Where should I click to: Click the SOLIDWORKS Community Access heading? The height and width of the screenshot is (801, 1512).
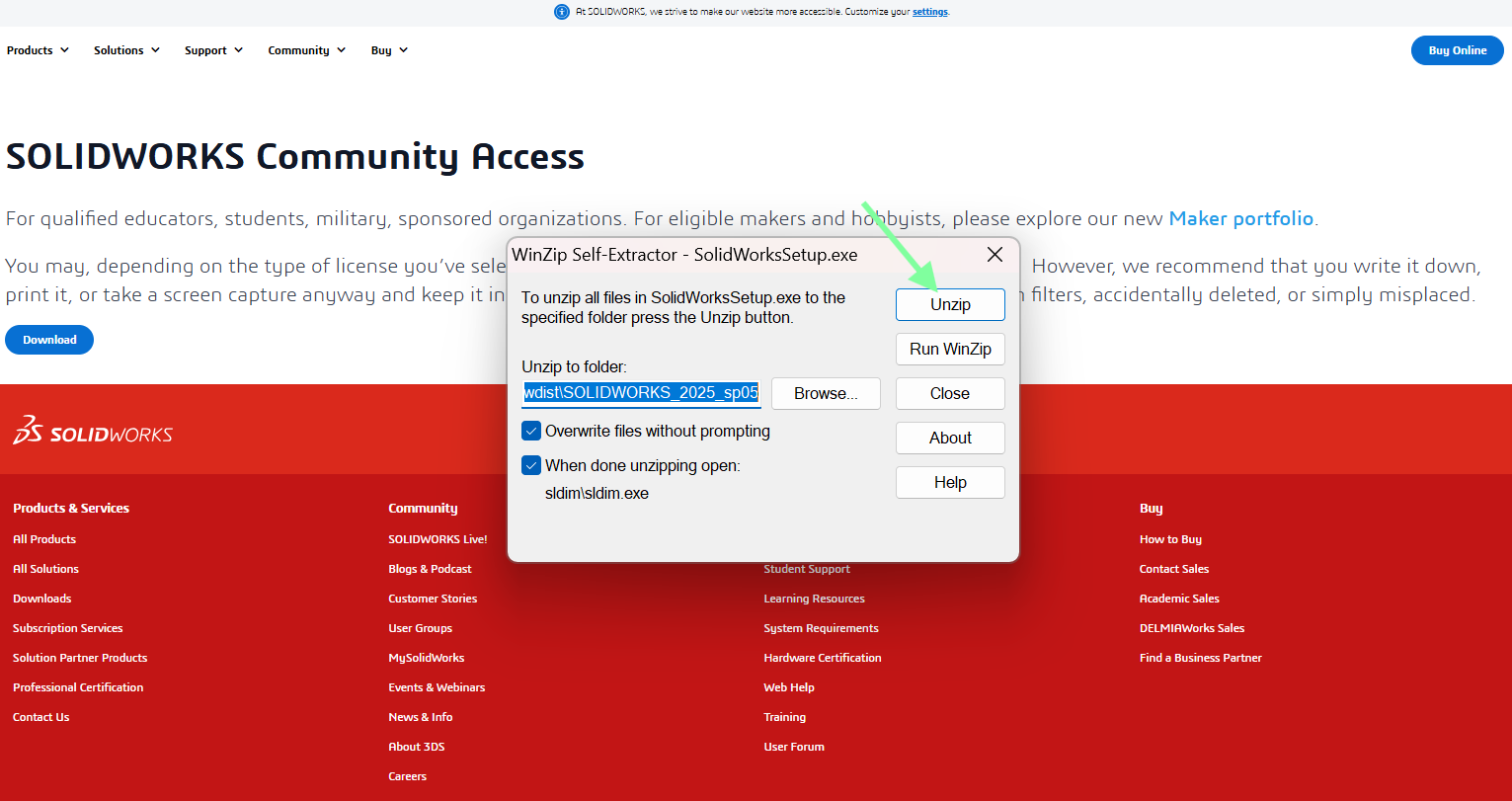(x=295, y=156)
